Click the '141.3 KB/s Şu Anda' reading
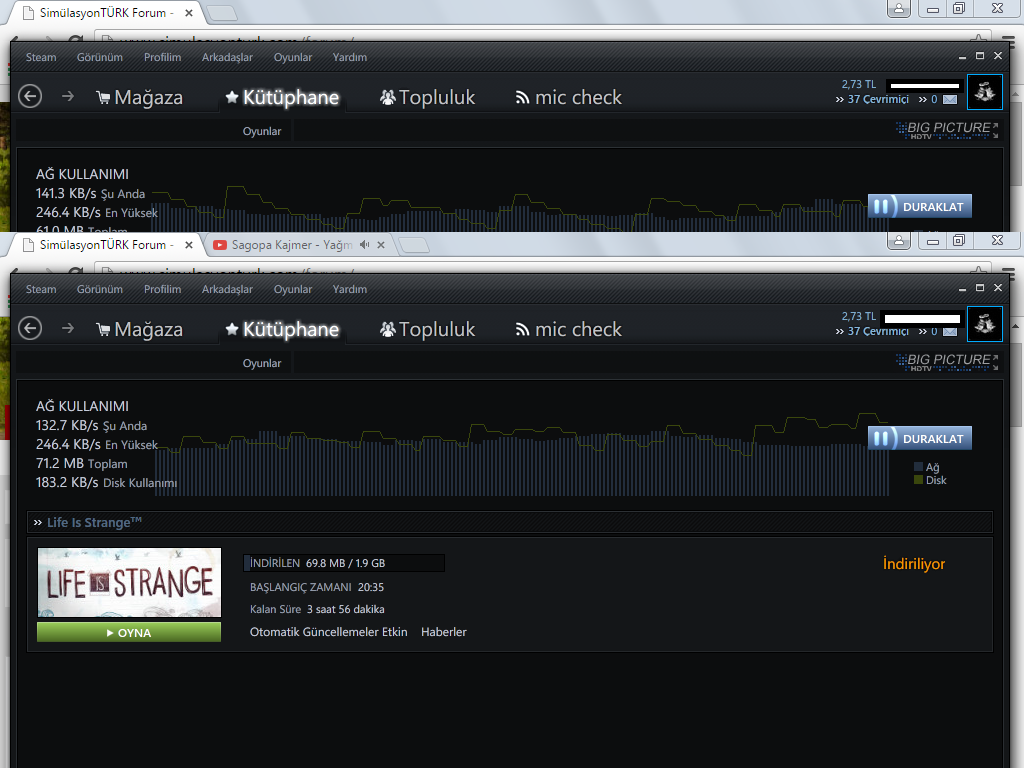The width and height of the screenshot is (1024, 768). [x=90, y=193]
